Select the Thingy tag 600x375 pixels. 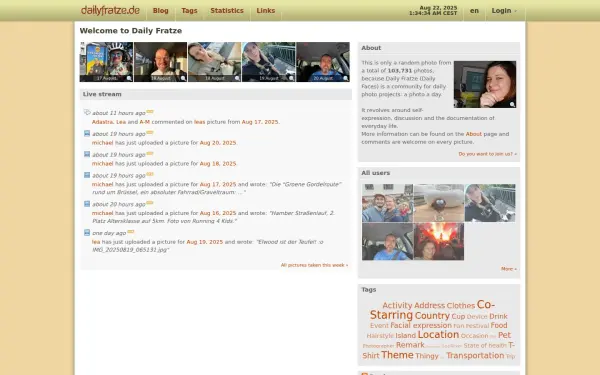tap(427, 356)
